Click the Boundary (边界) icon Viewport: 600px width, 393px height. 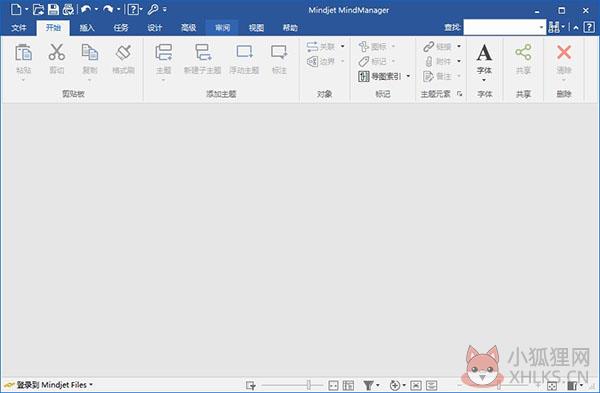click(312, 61)
